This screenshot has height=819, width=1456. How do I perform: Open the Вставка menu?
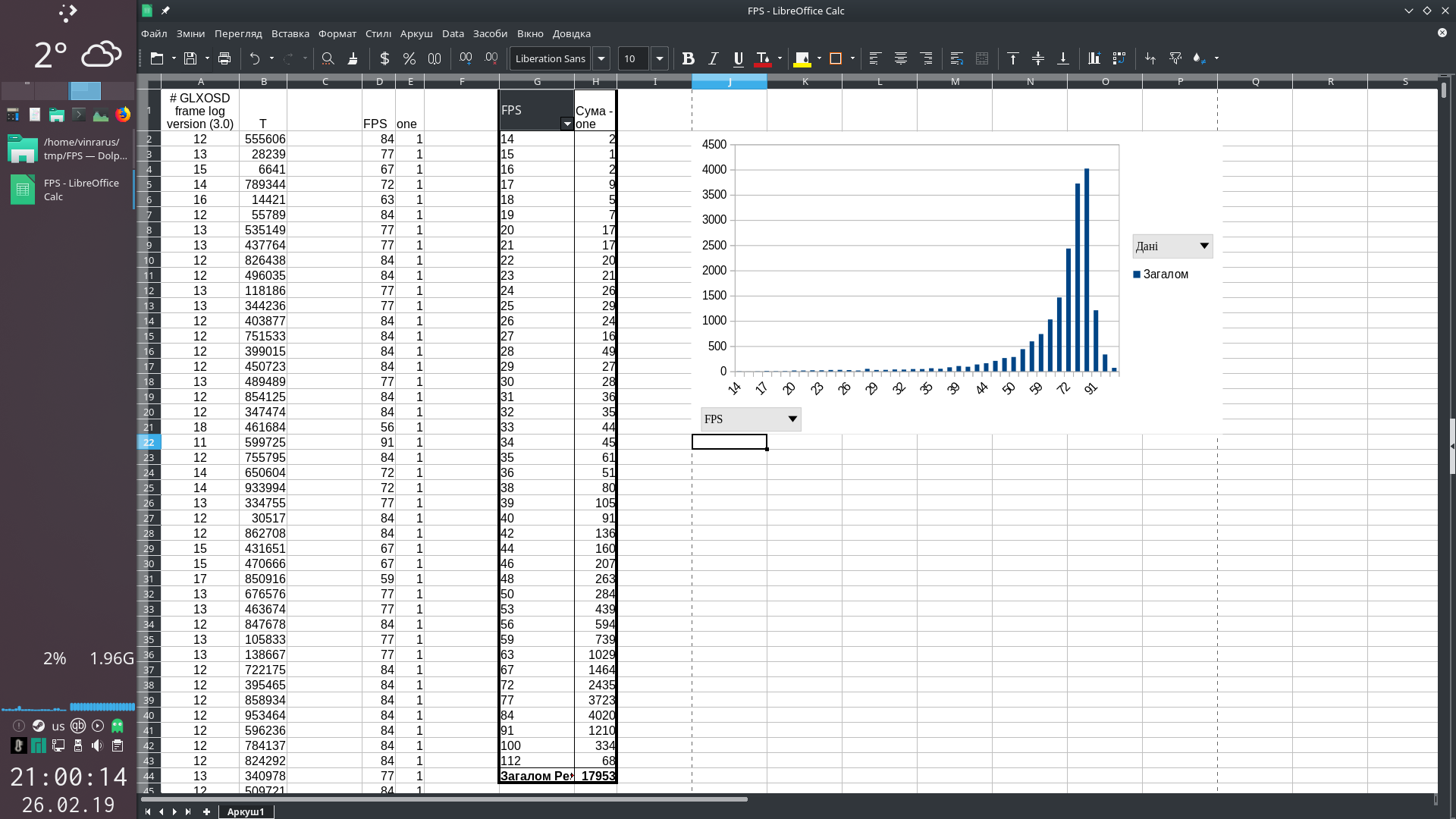point(290,33)
